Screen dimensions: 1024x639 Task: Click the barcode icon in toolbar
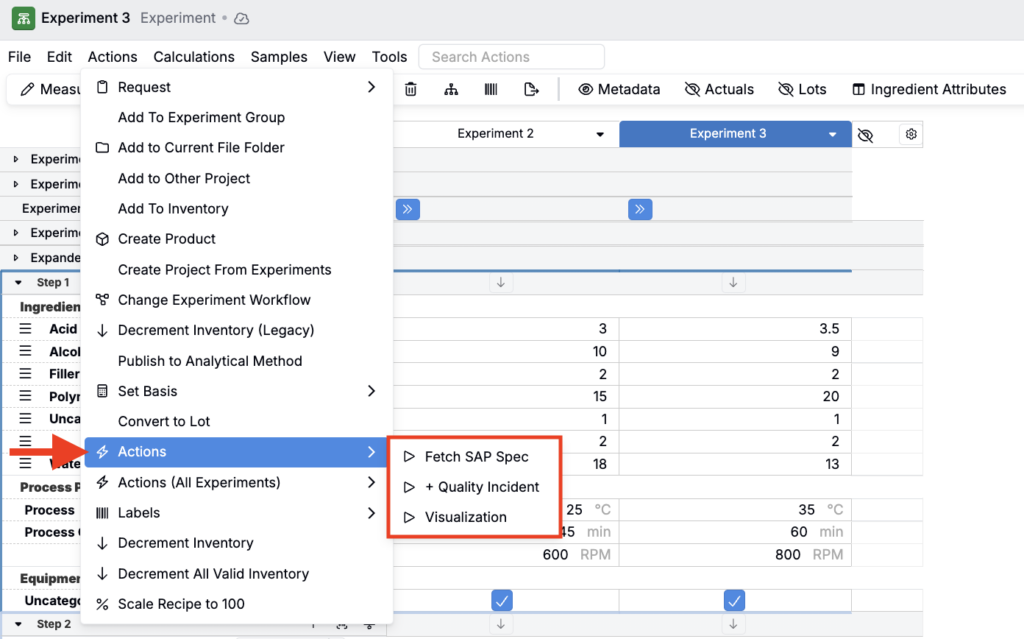[x=491, y=89]
